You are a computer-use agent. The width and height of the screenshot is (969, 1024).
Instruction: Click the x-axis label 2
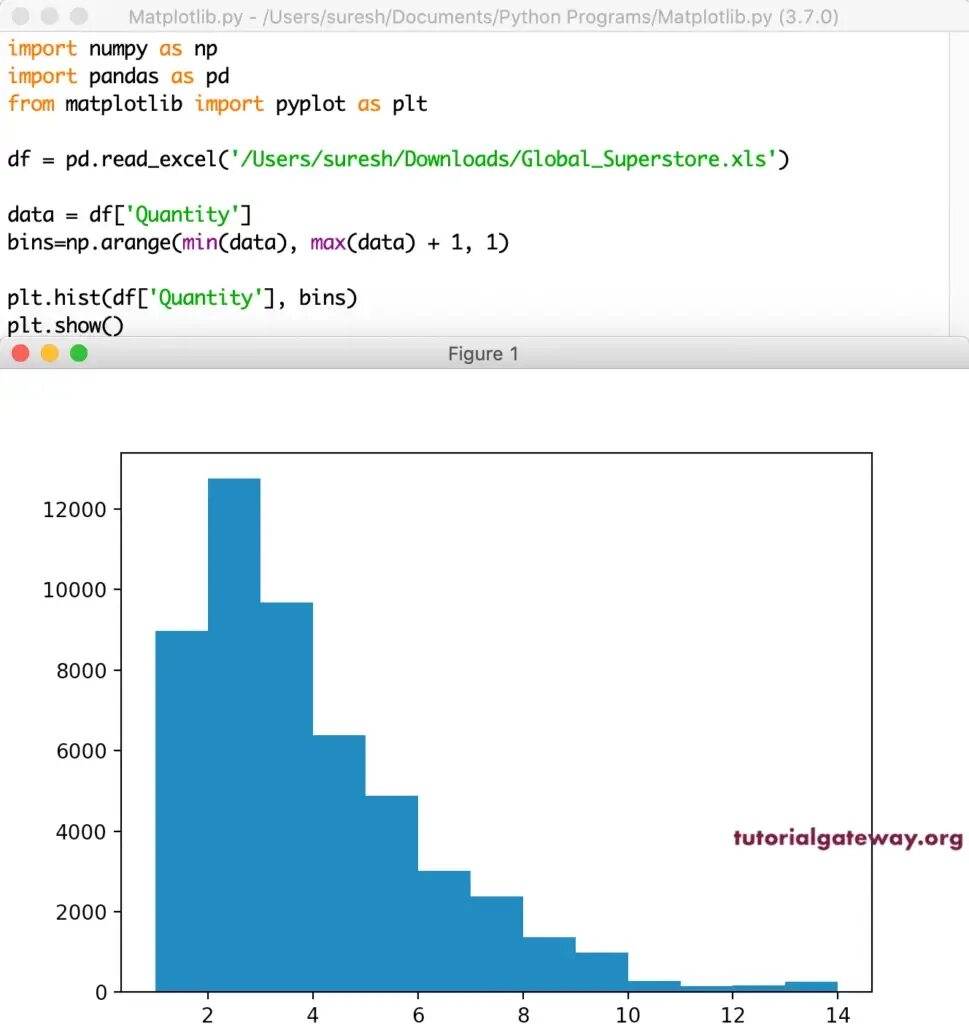pyautogui.click(x=208, y=1014)
